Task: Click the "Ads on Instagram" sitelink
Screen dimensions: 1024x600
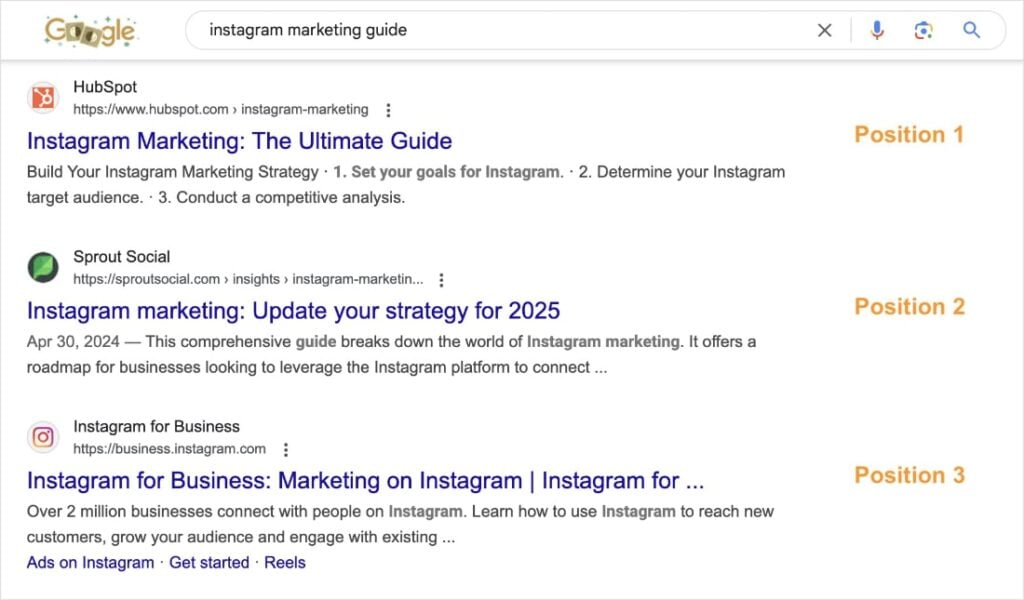Action: click(90, 562)
